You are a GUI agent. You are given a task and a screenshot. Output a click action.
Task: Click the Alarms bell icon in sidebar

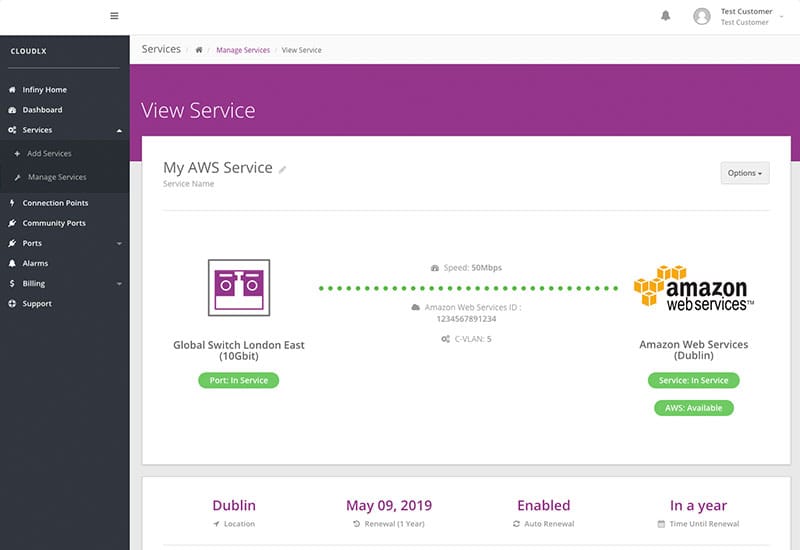click(12, 263)
